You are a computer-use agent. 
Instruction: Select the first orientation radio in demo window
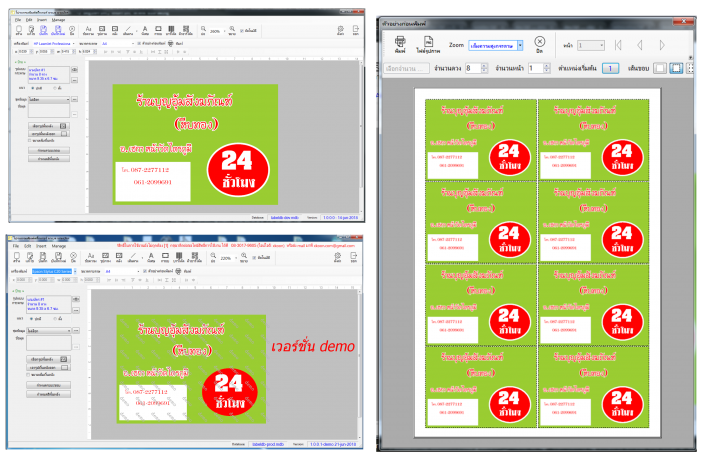click(x=32, y=318)
